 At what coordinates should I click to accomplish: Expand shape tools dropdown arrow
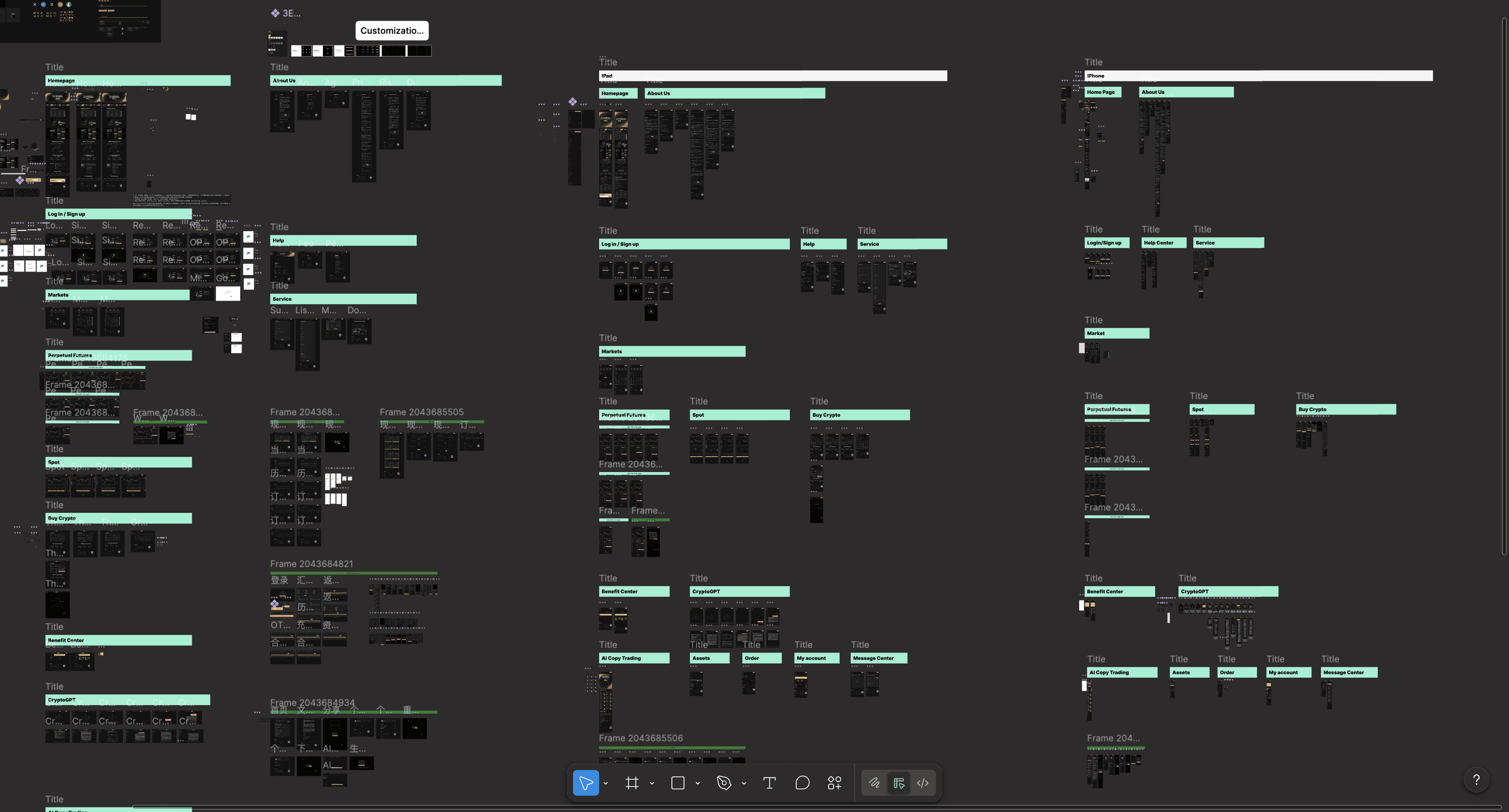tap(697, 783)
